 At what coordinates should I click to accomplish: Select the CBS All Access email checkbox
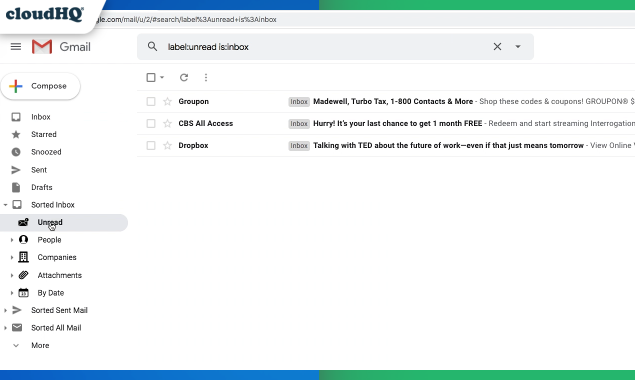click(151, 123)
